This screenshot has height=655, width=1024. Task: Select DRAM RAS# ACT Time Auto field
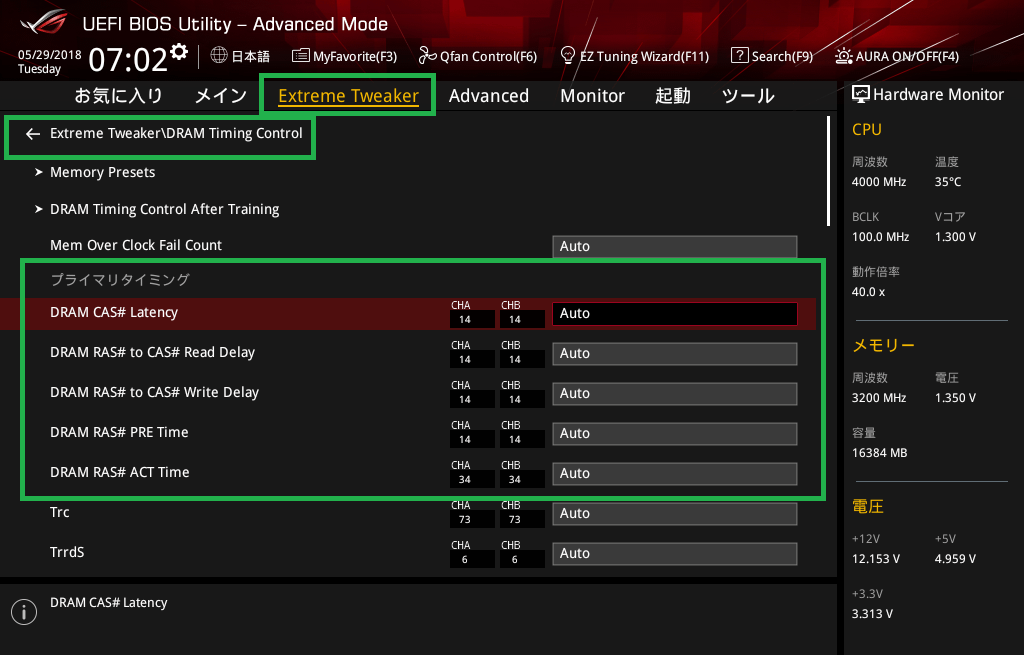pyautogui.click(x=675, y=473)
